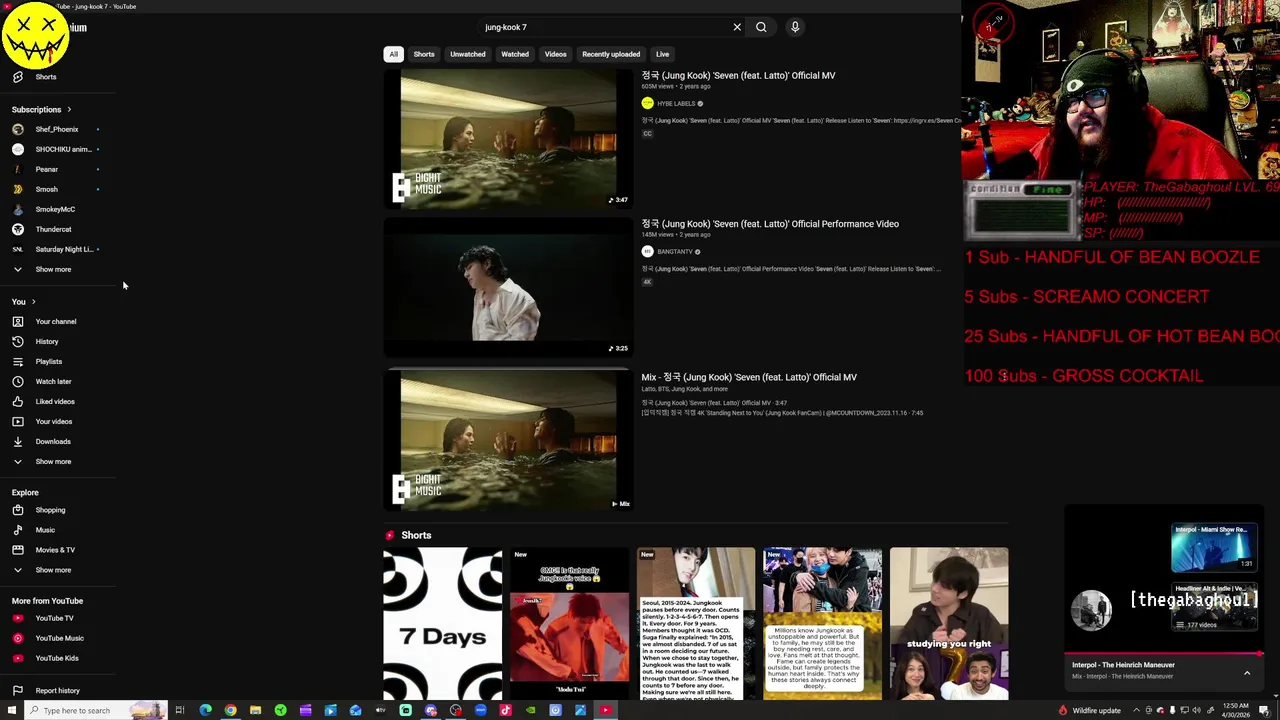Open the Peaner subscription channel
This screenshot has width=1280, height=720.
(x=46, y=169)
